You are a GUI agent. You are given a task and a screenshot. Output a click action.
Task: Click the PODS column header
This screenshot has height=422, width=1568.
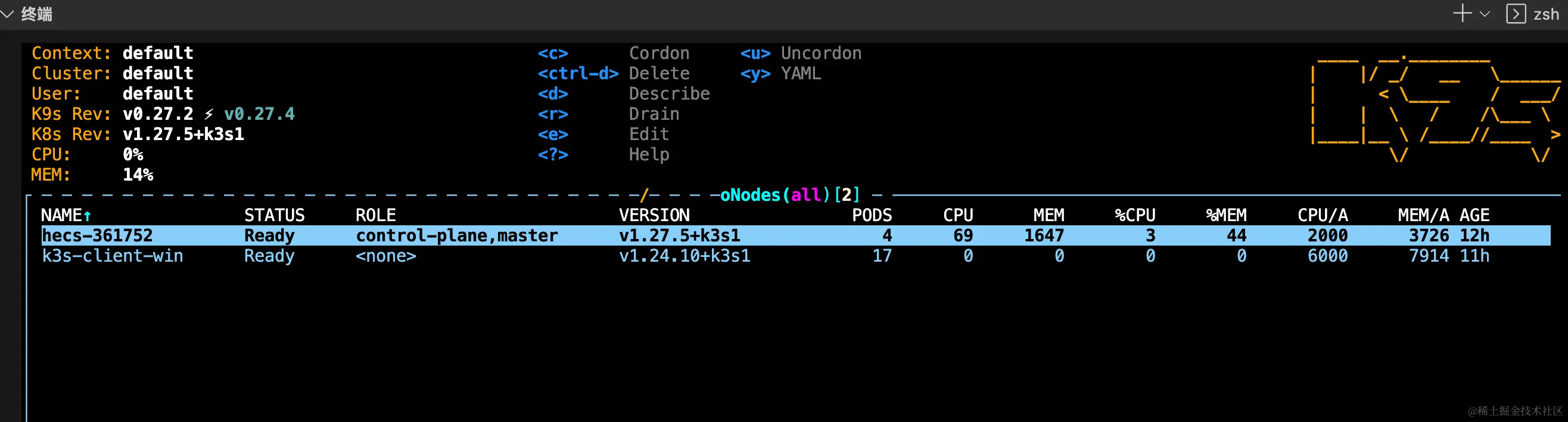point(872,215)
